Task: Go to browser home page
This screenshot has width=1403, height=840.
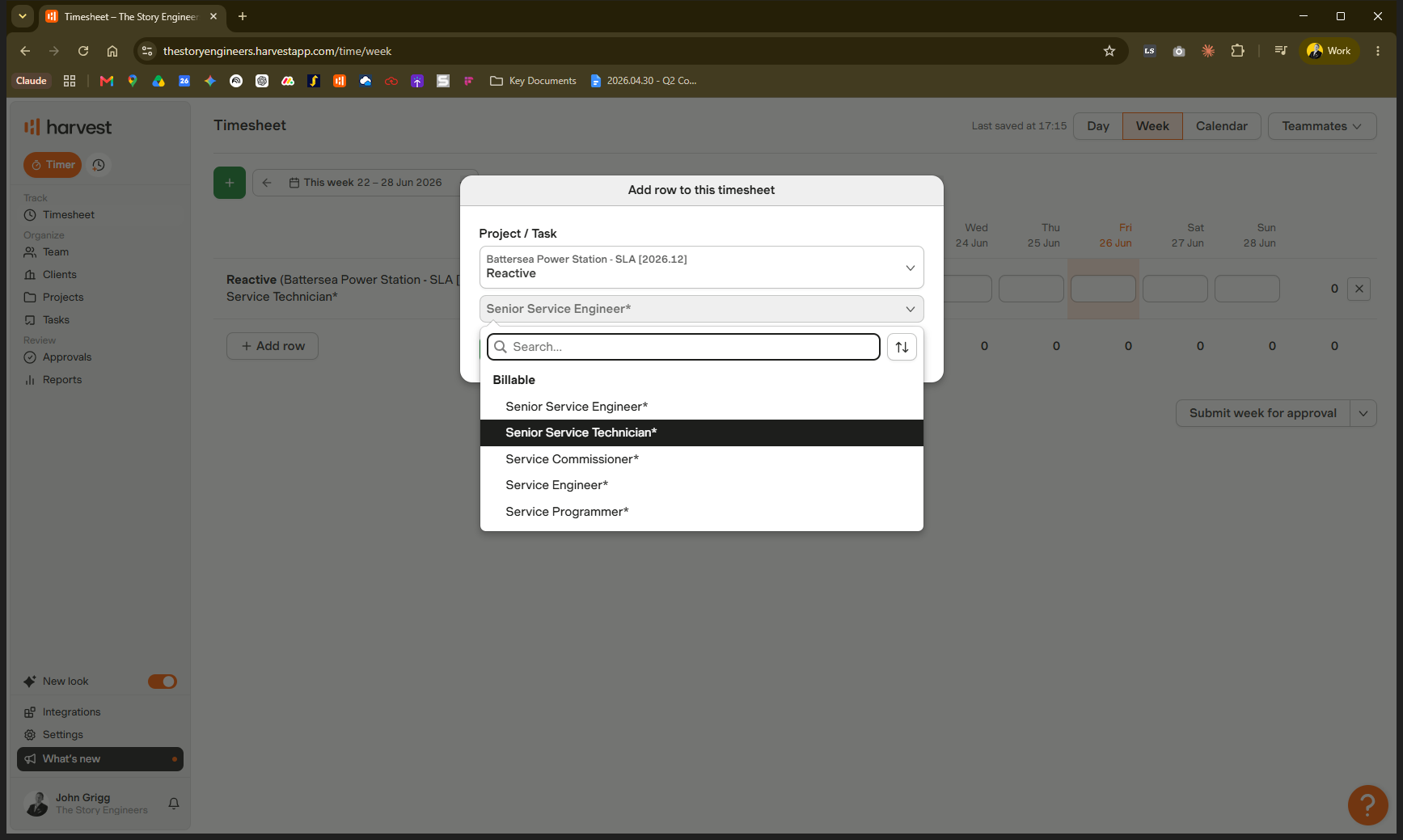Action: (112, 51)
